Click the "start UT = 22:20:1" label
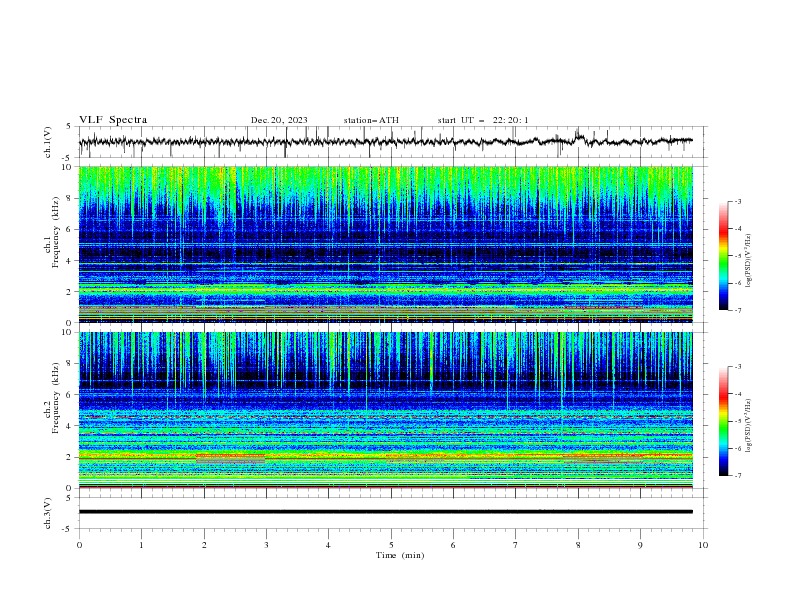Viewport: 792px width, 612px height. pyautogui.click(x=483, y=120)
